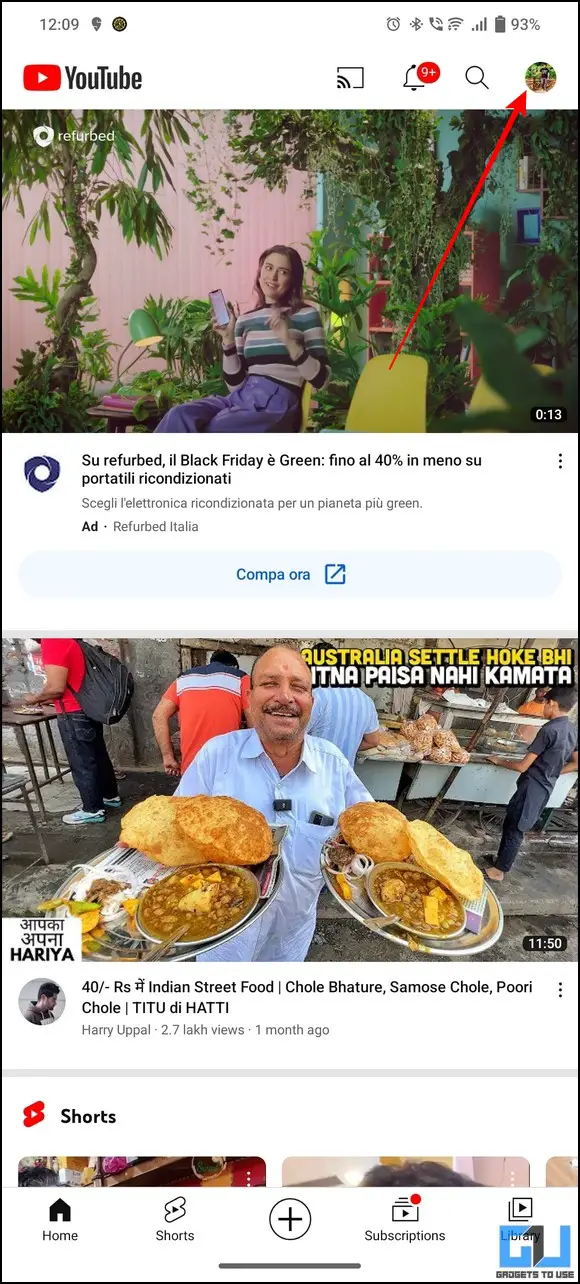Viewport: 580px width, 1284px height.
Task: Open Refurbed channel logo icon
Action: tap(42, 473)
